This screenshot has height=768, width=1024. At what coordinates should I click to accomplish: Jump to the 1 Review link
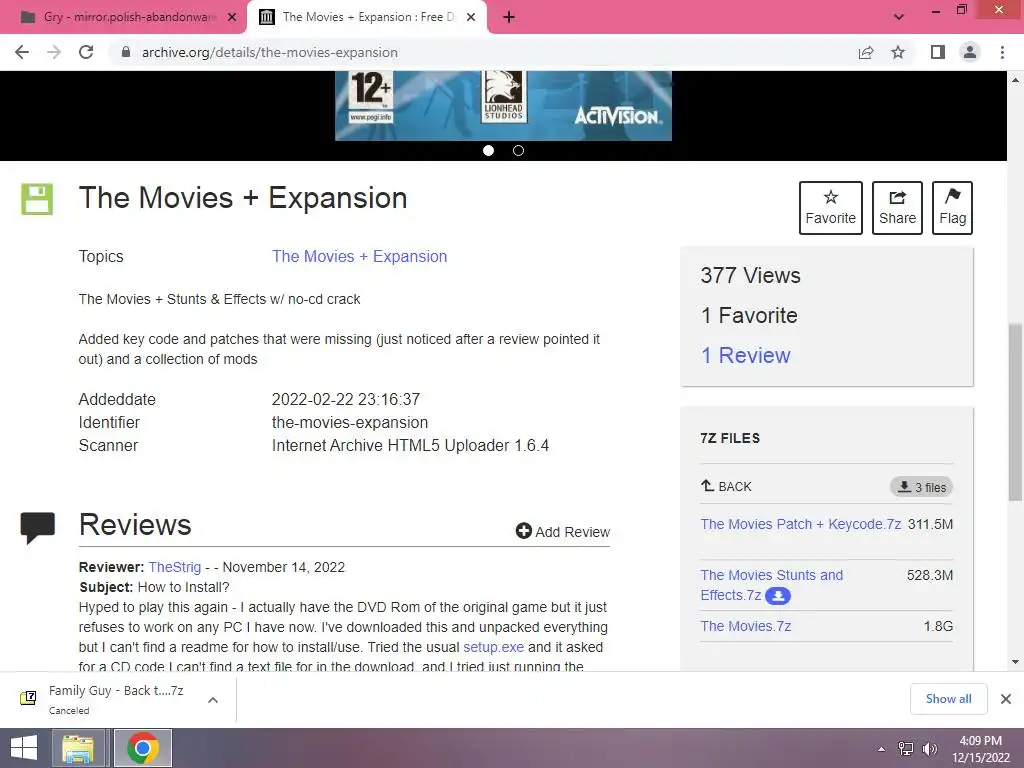click(745, 355)
